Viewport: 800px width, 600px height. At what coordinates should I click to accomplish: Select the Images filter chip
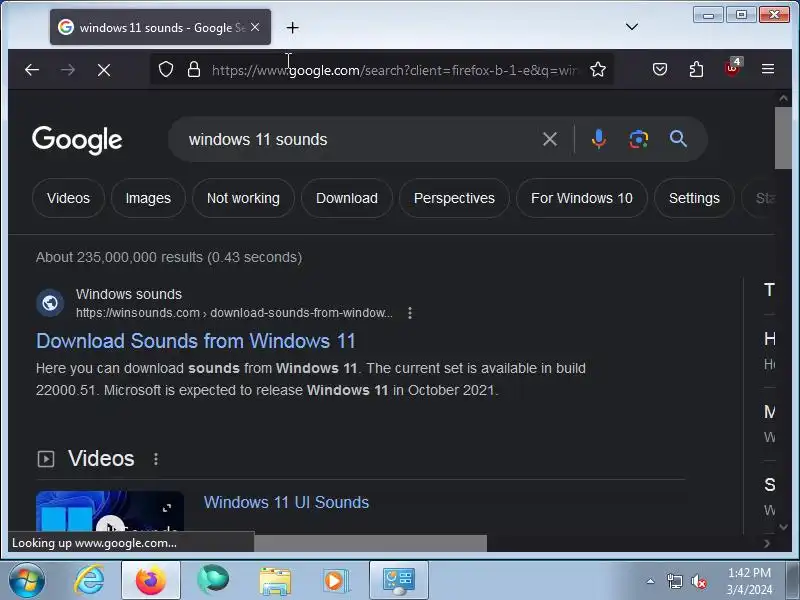pos(148,198)
